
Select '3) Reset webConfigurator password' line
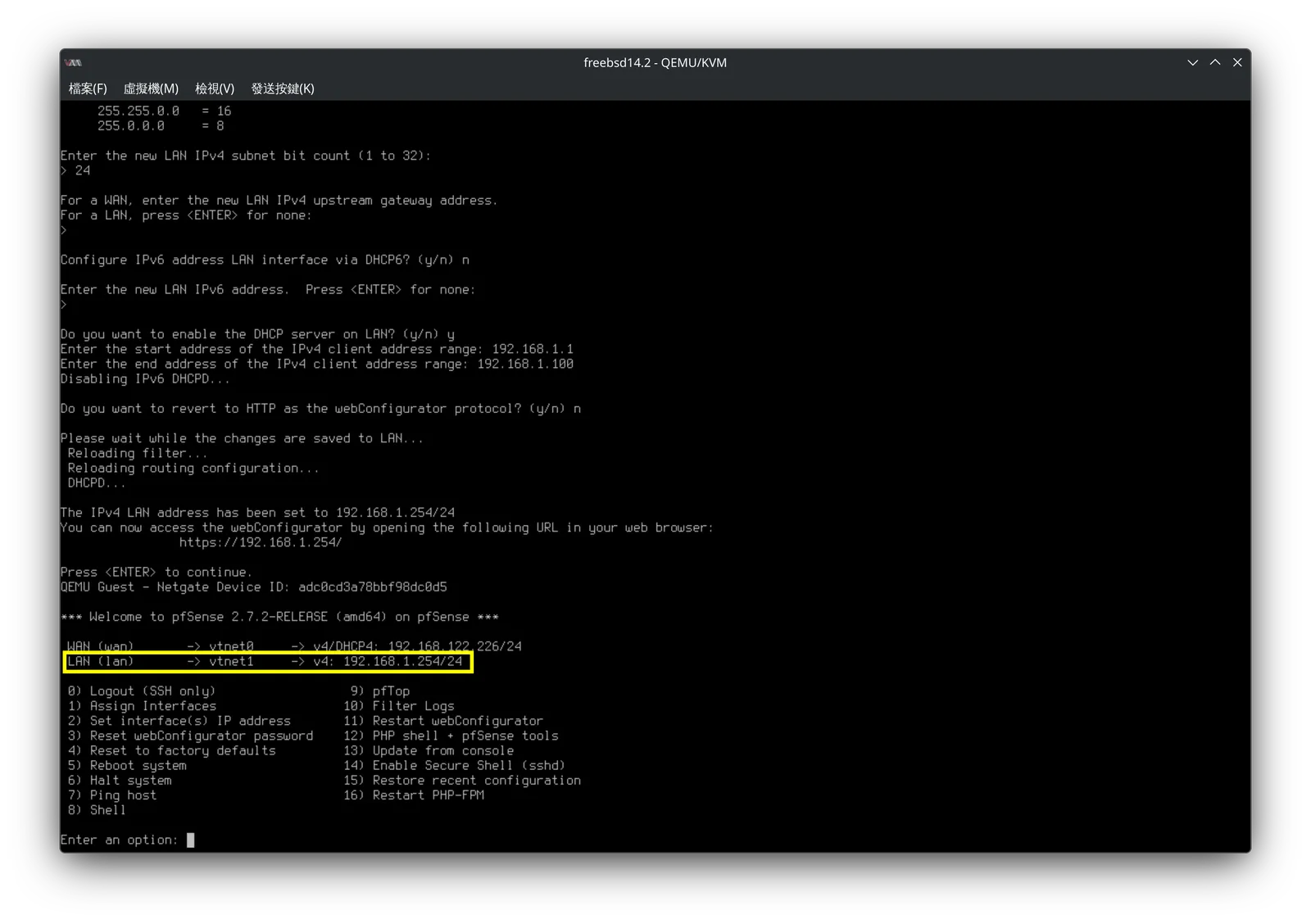pos(190,735)
